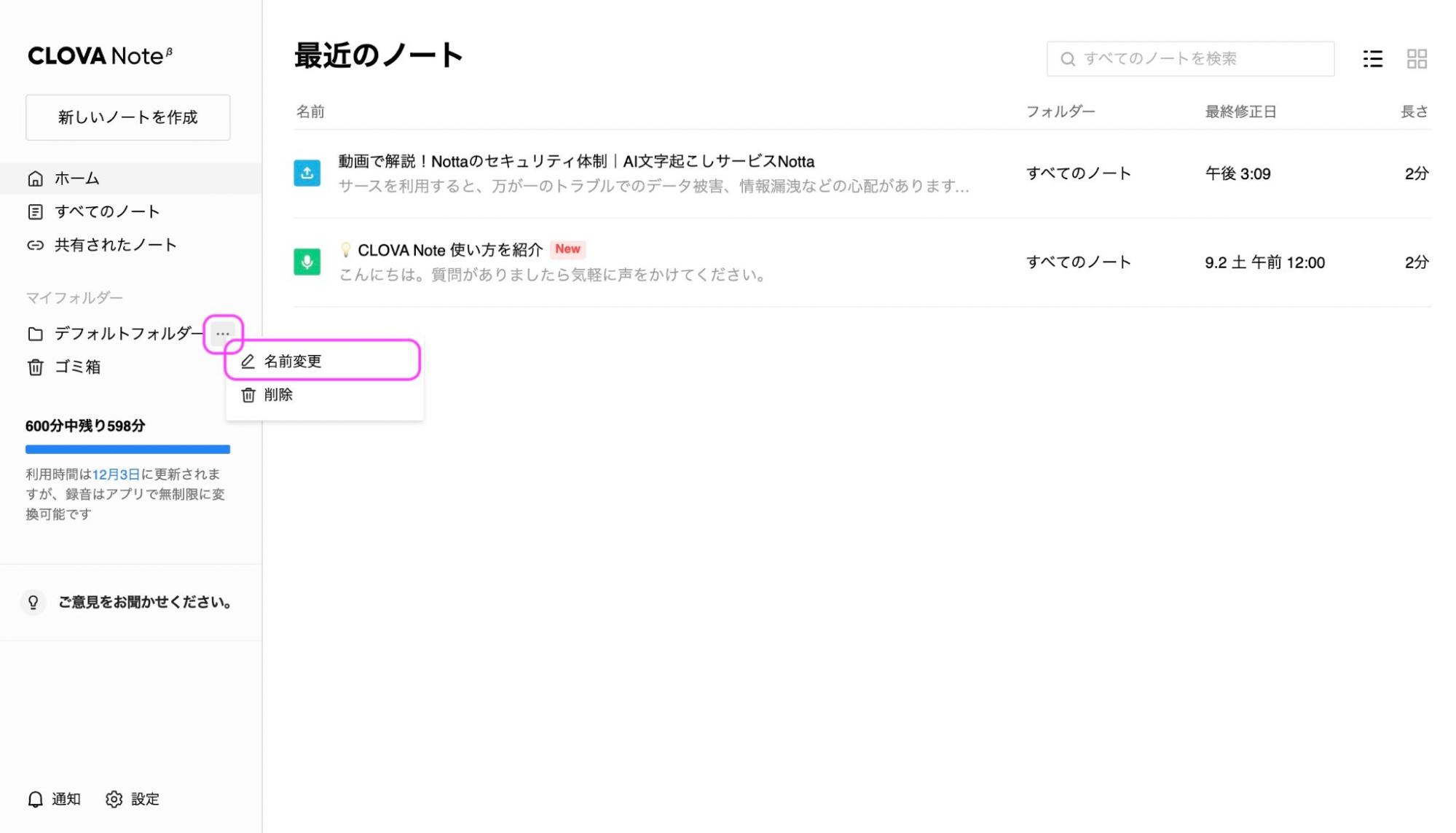Click the gear settings icon
The width and height of the screenshot is (1456, 833).
point(114,799)
